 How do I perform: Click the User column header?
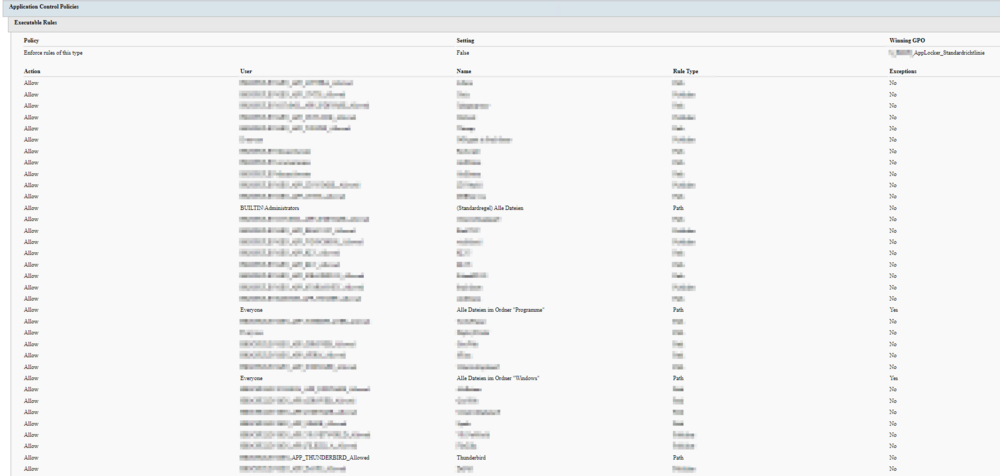coord(247,73)
